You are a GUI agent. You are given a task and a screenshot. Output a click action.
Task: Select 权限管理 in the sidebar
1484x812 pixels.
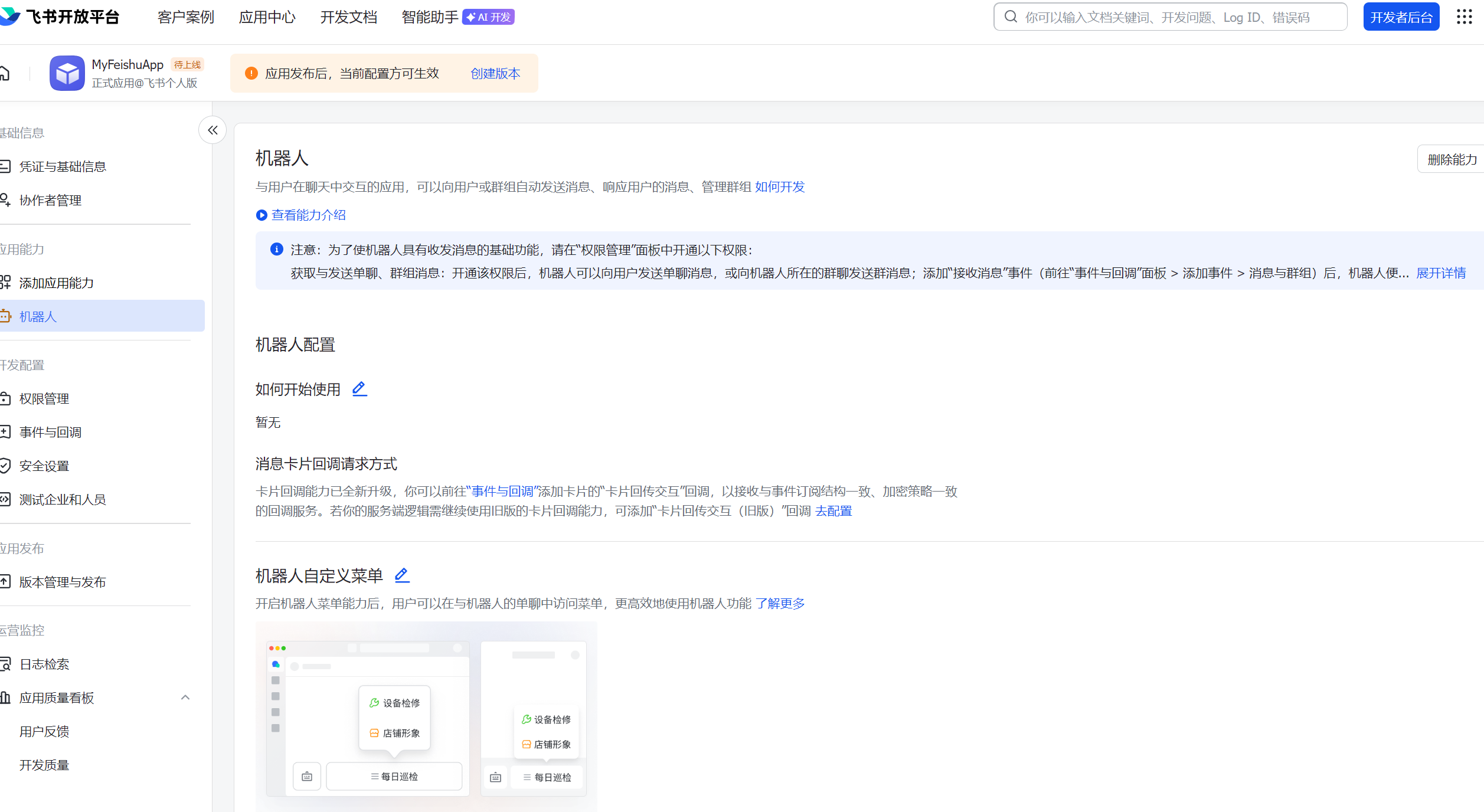44,399
